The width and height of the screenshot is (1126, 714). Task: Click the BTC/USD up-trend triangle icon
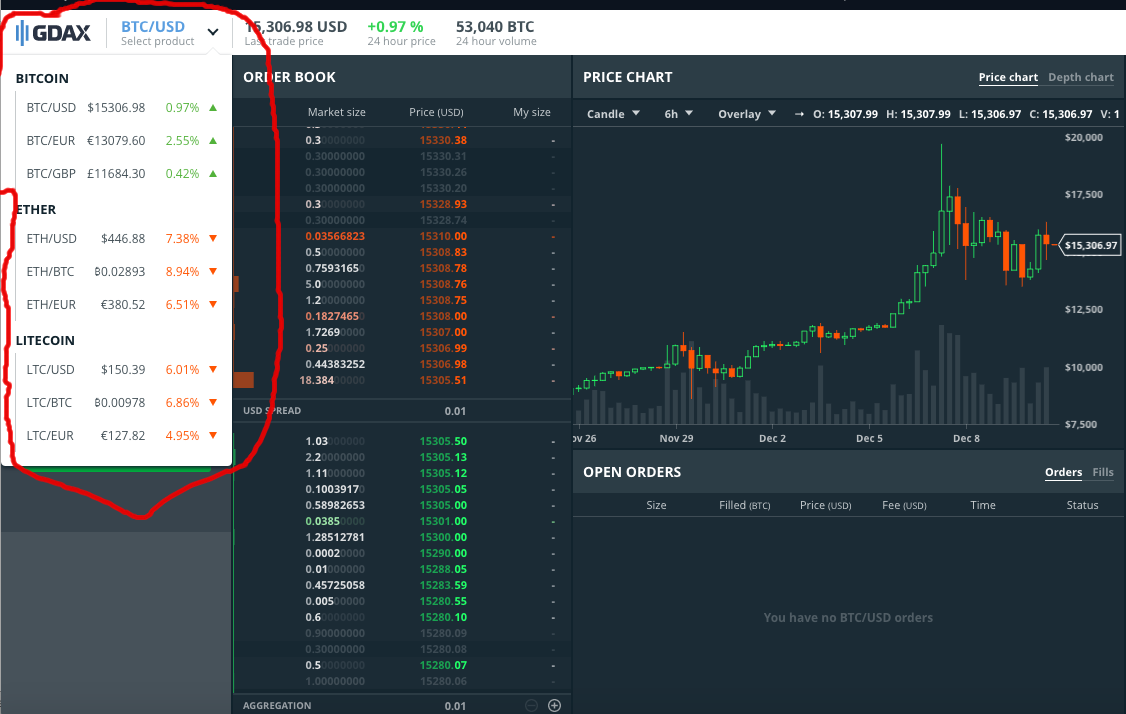[x=213, y=108]
